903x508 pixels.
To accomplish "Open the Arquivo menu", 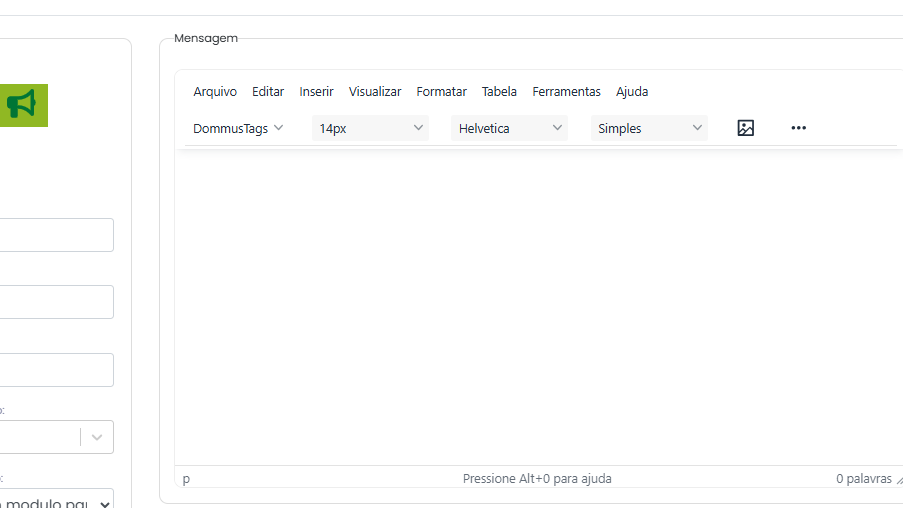I will 215,91.
